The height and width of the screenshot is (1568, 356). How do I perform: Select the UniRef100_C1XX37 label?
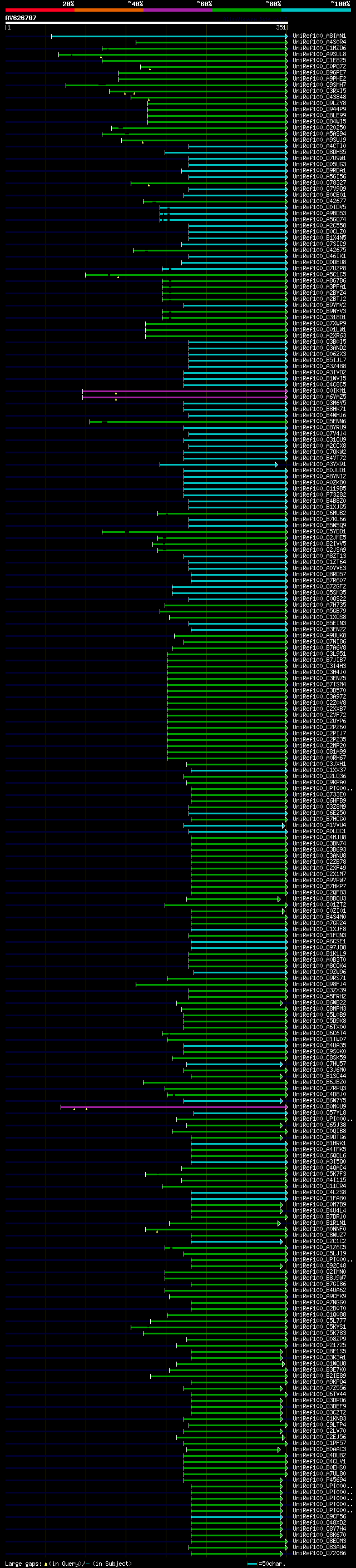319,770
